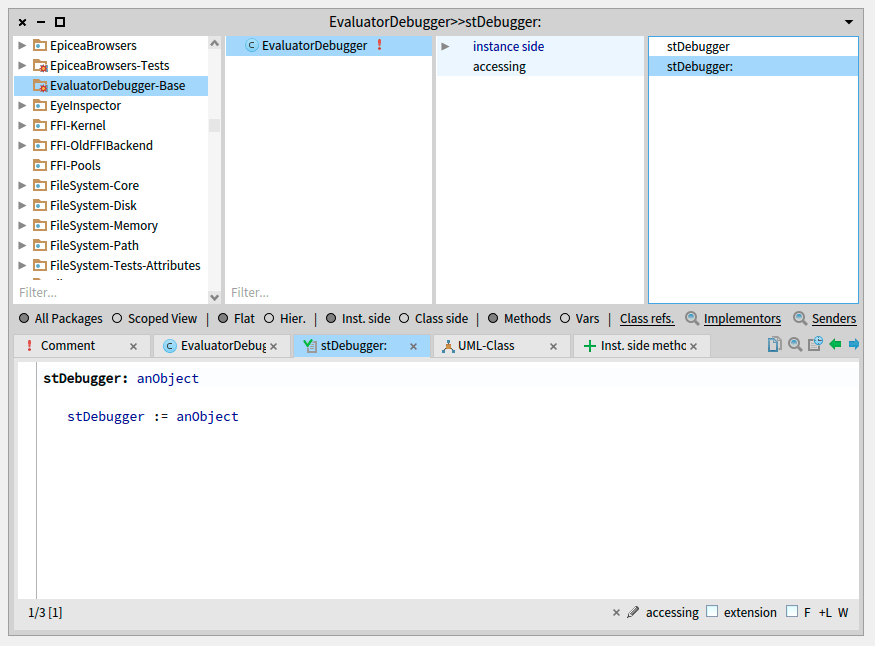This screenshot has width=875, height=646.
Task: Navigate forward with the blue right arrow
Action: pos(853,345)
